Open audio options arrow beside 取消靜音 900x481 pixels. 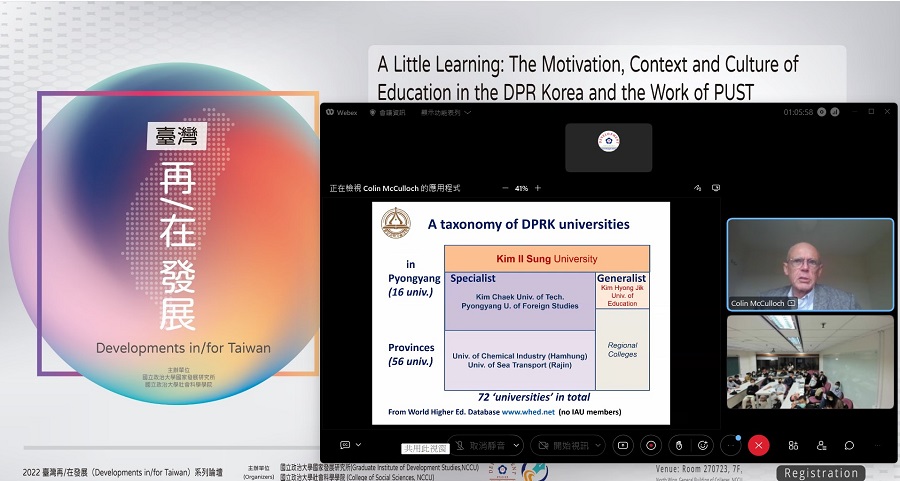pos(516,445)
